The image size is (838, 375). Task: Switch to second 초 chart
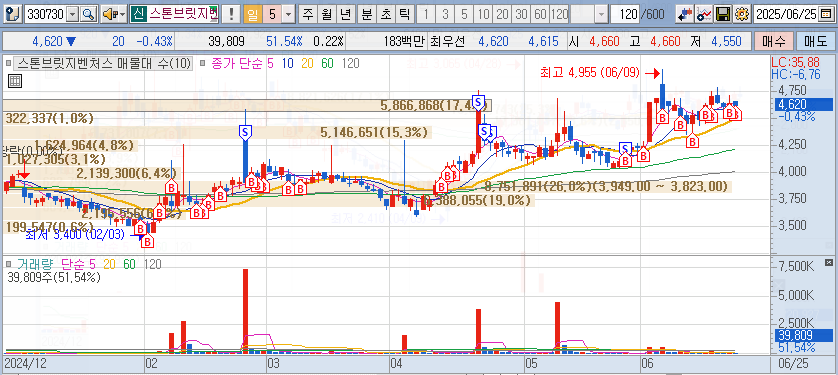click(x=385, y=14)
